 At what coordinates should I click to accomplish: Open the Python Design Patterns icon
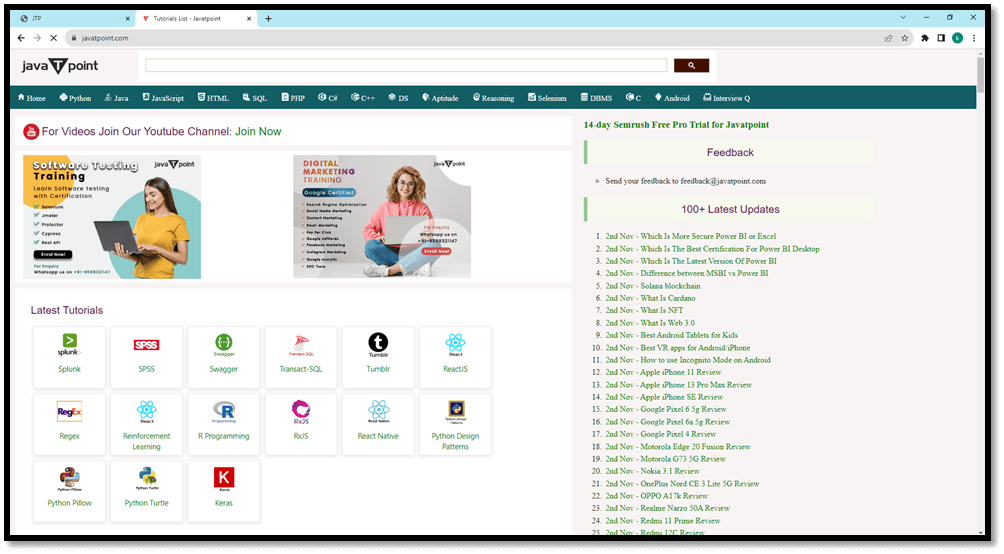coord(455,412)
